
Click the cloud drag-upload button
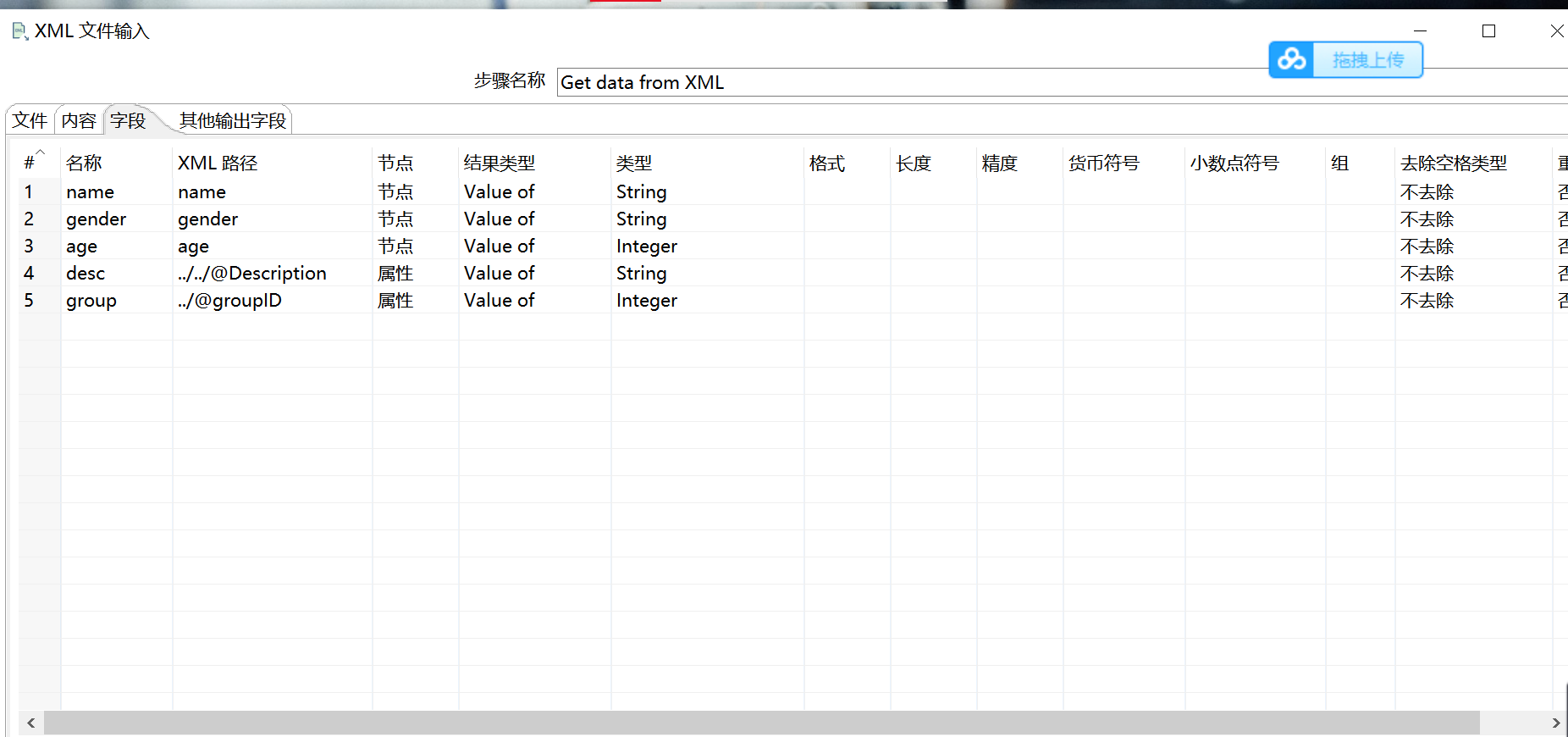tap(1345, 60)
